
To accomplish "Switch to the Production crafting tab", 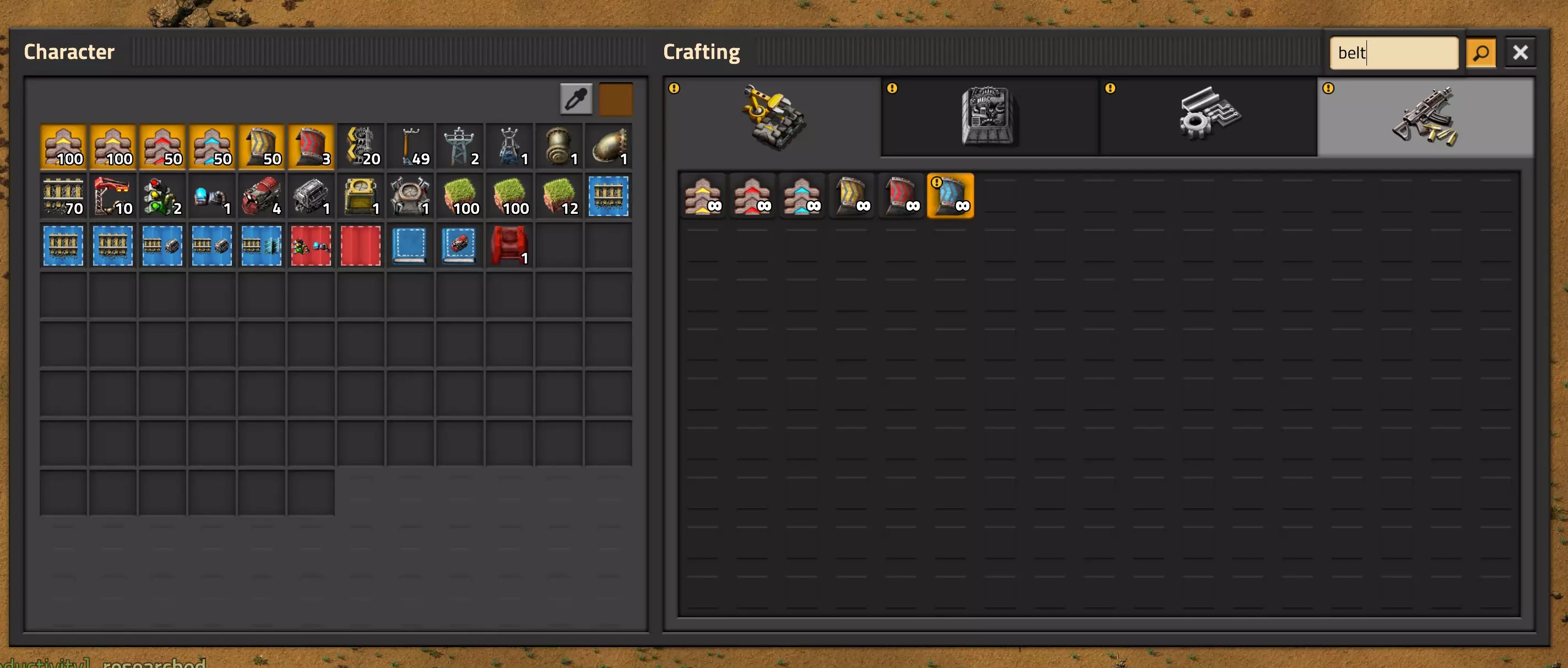I will [x=990, y=117].
